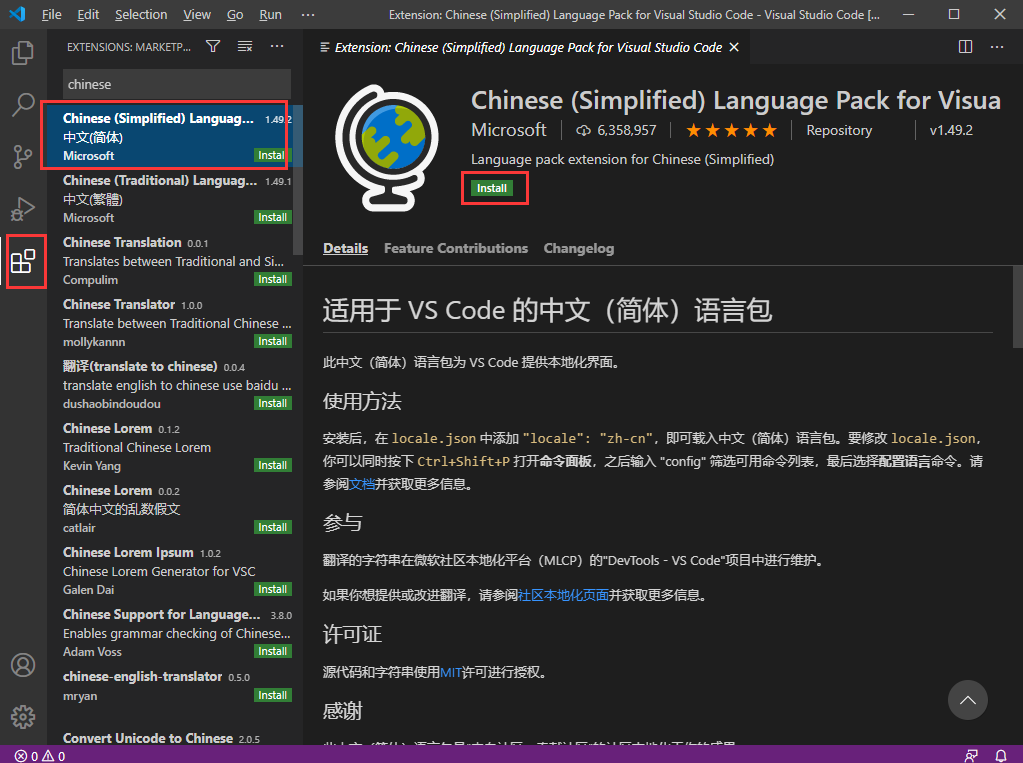Open editor more actions ellipsis

point(997,47)
